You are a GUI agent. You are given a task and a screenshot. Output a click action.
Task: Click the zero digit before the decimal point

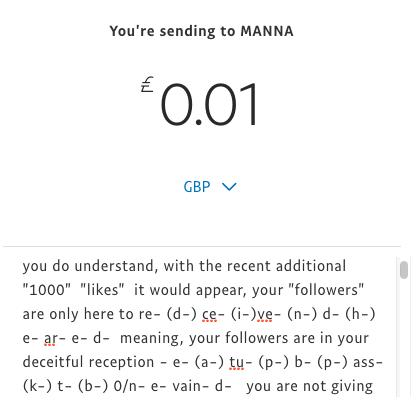(x=176, y=104)
